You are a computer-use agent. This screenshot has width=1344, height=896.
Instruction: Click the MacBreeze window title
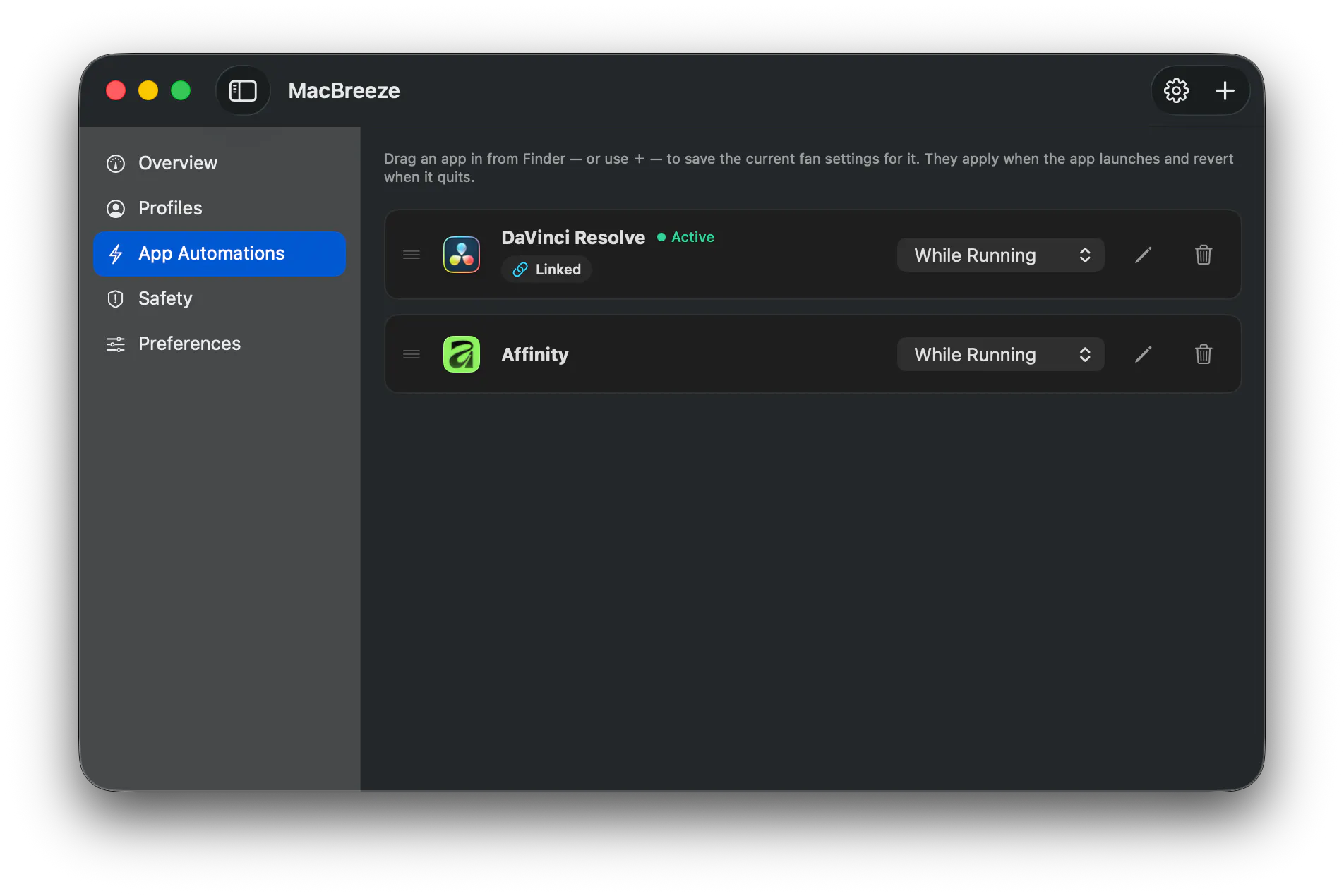click(344, 90)
